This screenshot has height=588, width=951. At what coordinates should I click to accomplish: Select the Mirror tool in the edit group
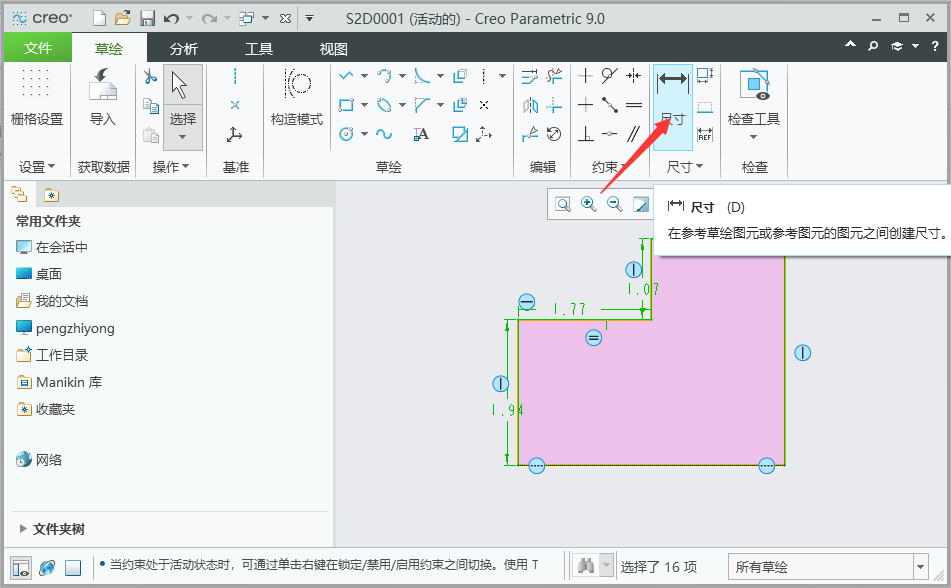point(530,105)
